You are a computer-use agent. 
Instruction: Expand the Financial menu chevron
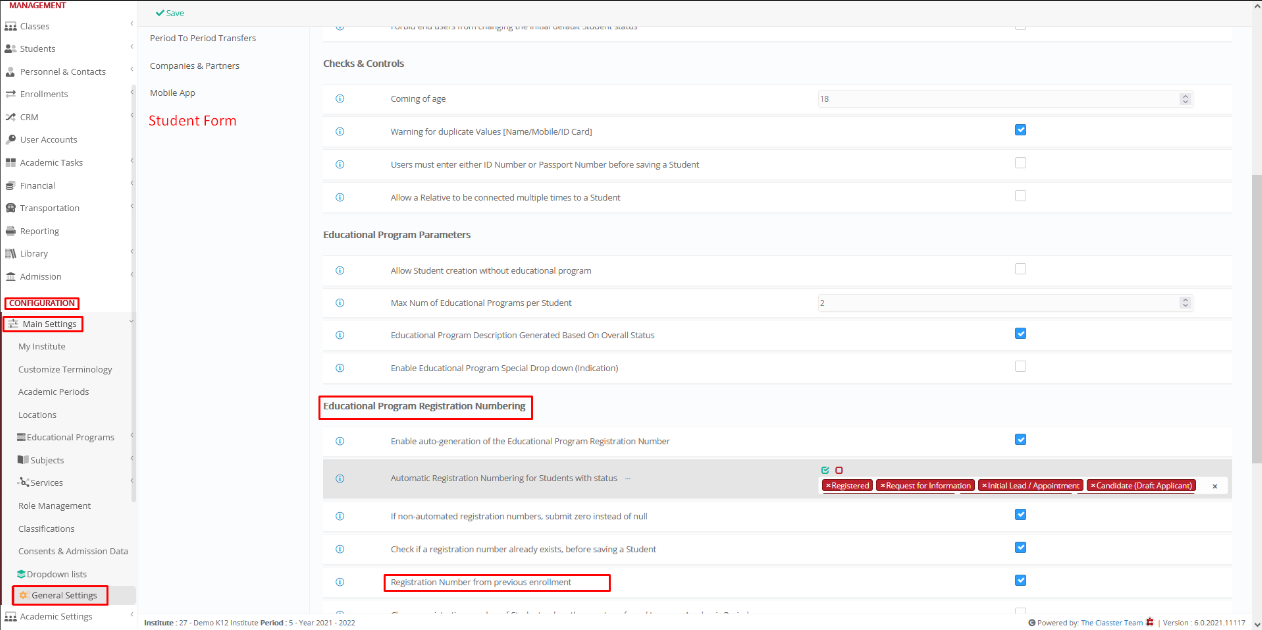(x=132, y=184)
